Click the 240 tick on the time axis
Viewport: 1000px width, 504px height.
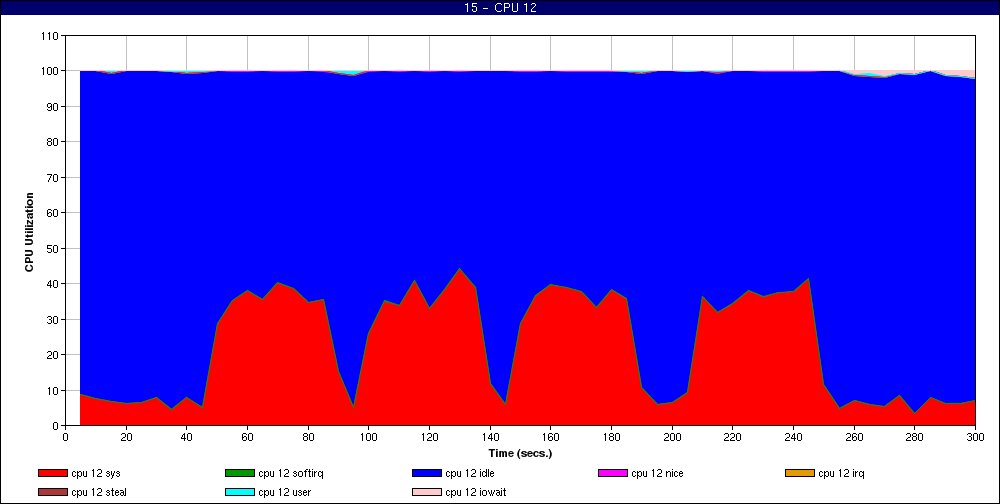[793, 437]
